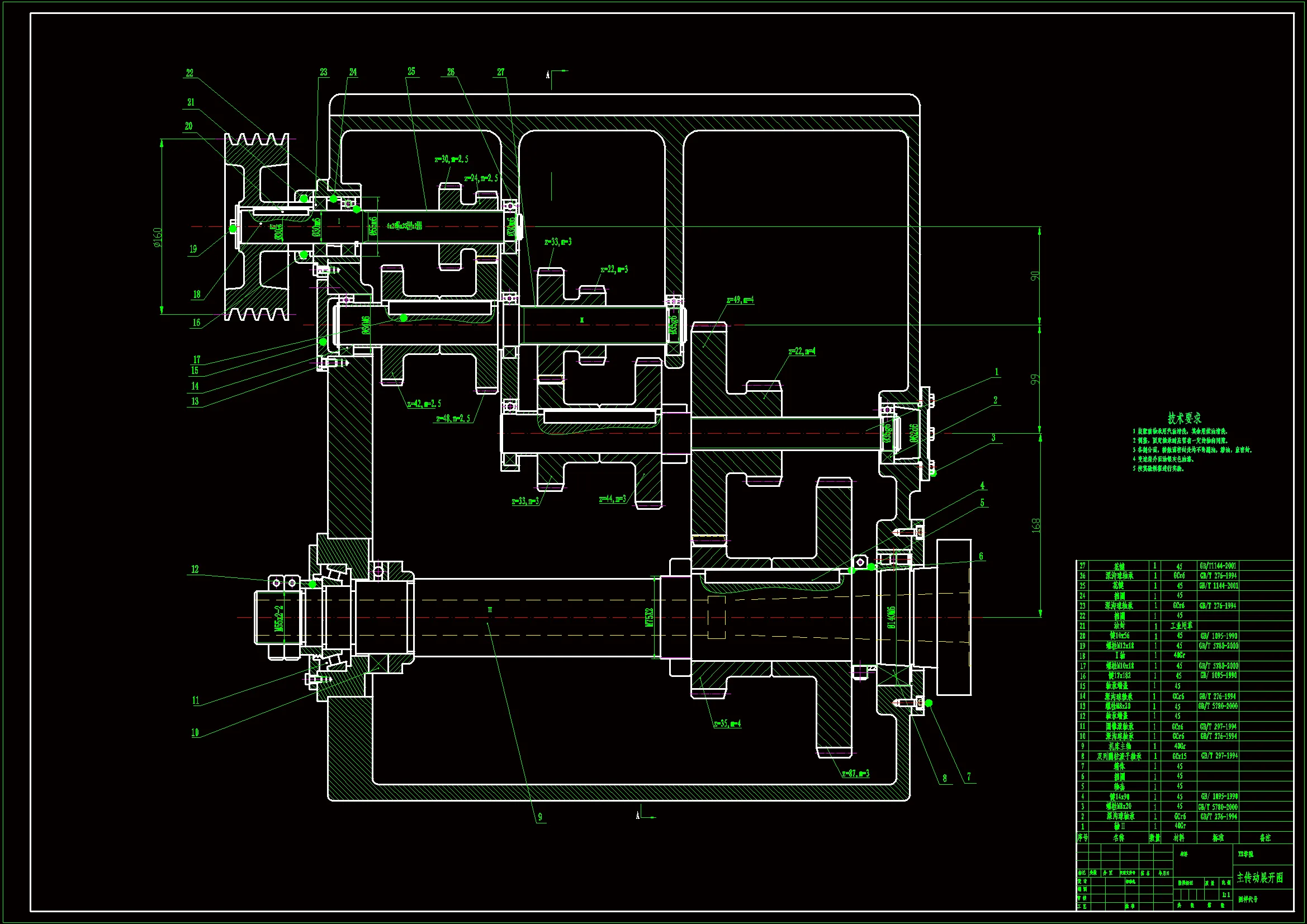Select the section mark A at top
This screenshot has height=924, width=1307.
(x=548, y=74)
